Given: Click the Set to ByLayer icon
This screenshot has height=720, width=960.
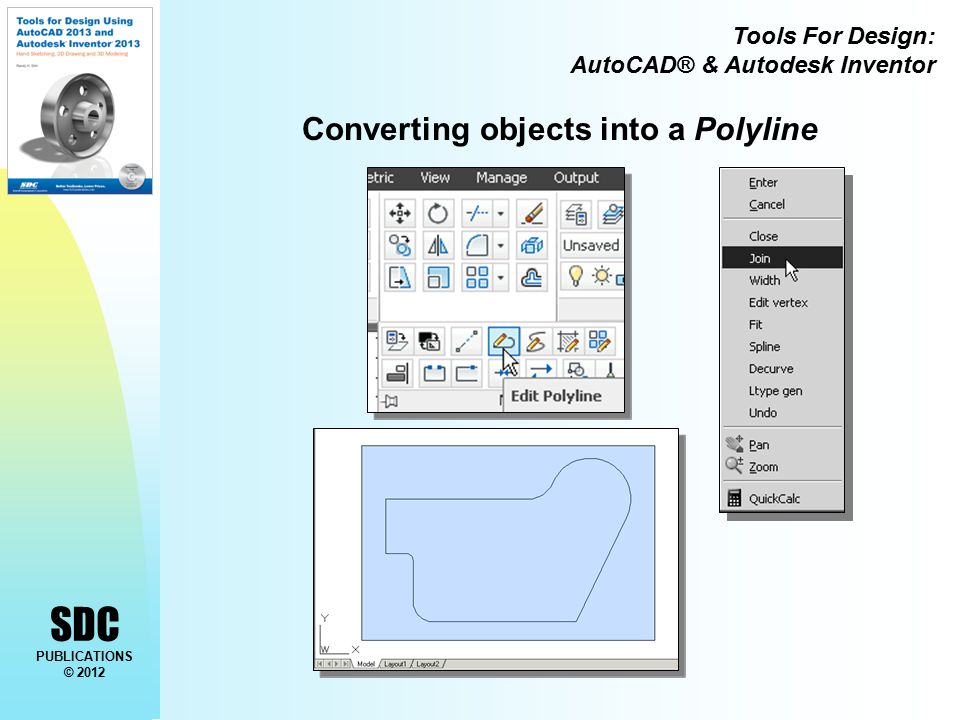Looking at the screenshot, I should coord(397,341).
